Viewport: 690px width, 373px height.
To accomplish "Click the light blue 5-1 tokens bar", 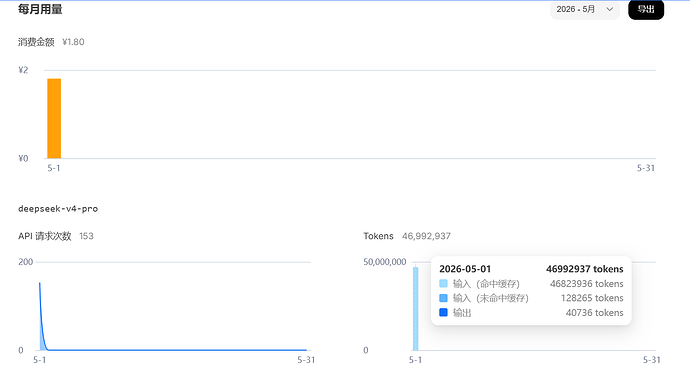I will [x=415, y=308].
